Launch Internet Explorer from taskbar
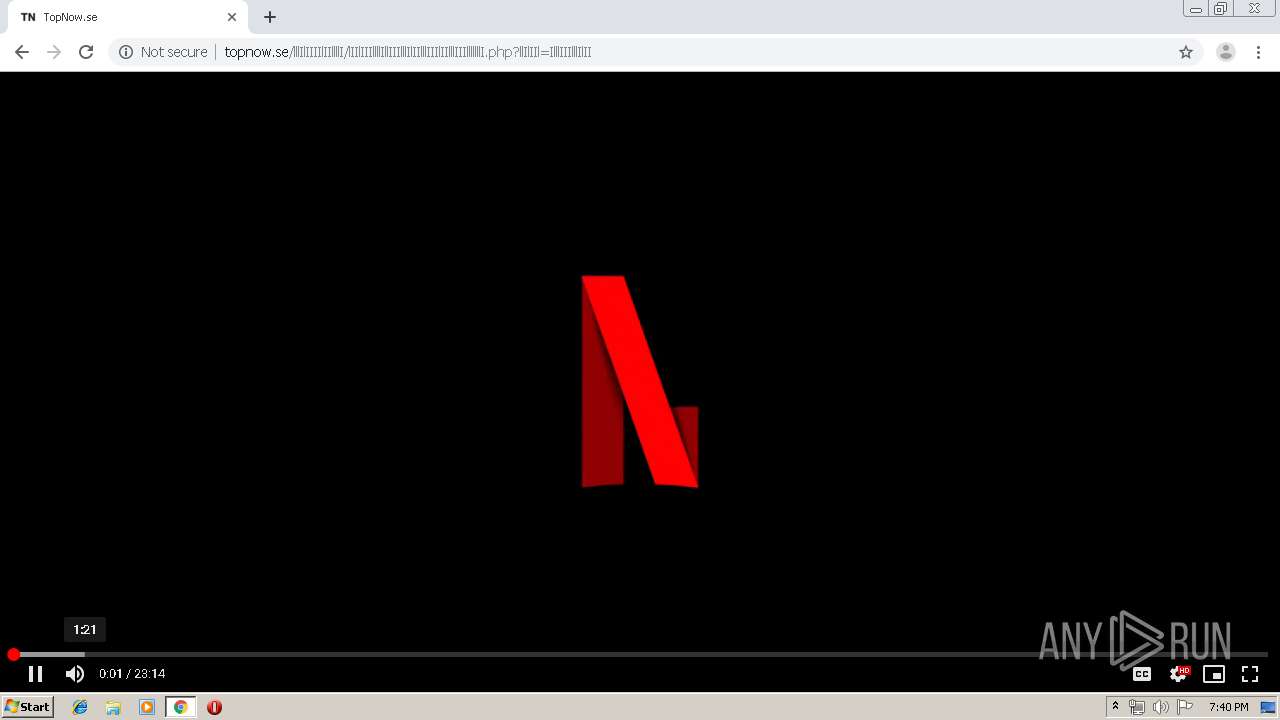 pyautogui.click(x=80, y=707)
